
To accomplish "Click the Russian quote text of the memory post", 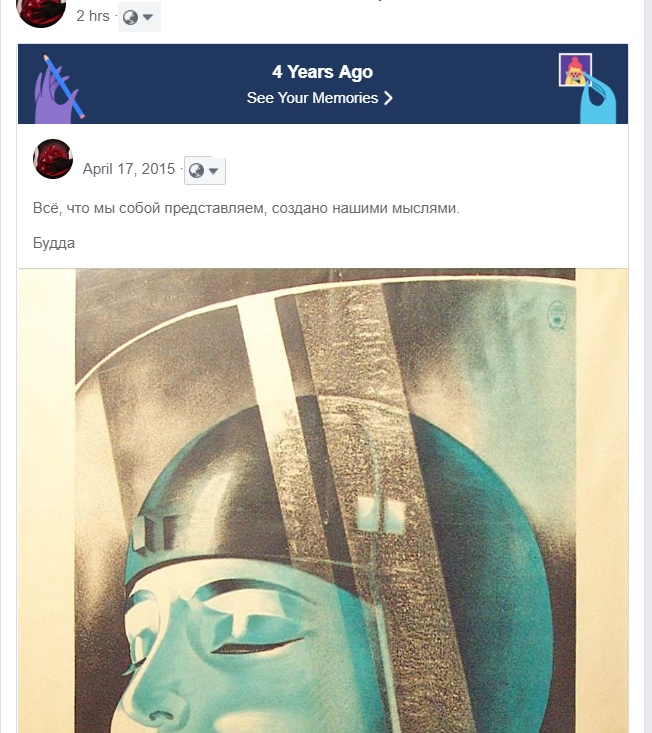I will pyautogui.click(x=246, y=208).
